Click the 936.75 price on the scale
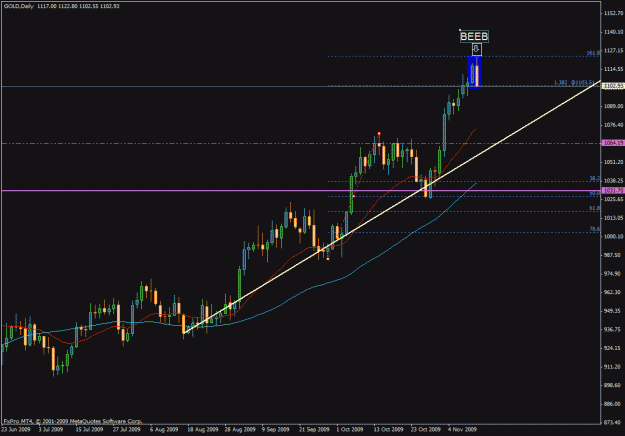Viewport: 625px width, 436px height. tap(613, 329)
